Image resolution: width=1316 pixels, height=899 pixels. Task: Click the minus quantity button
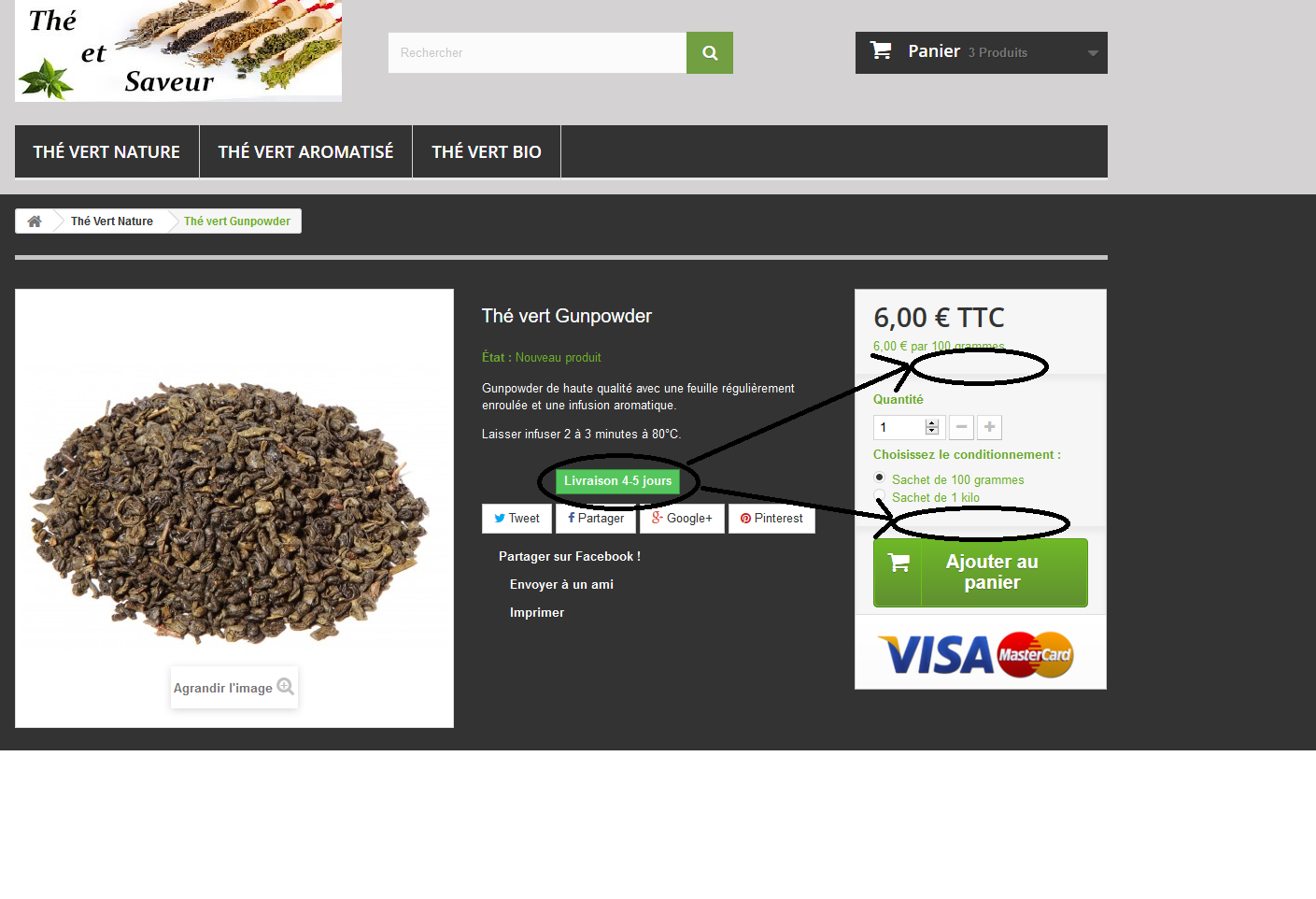tap(961, 427)
